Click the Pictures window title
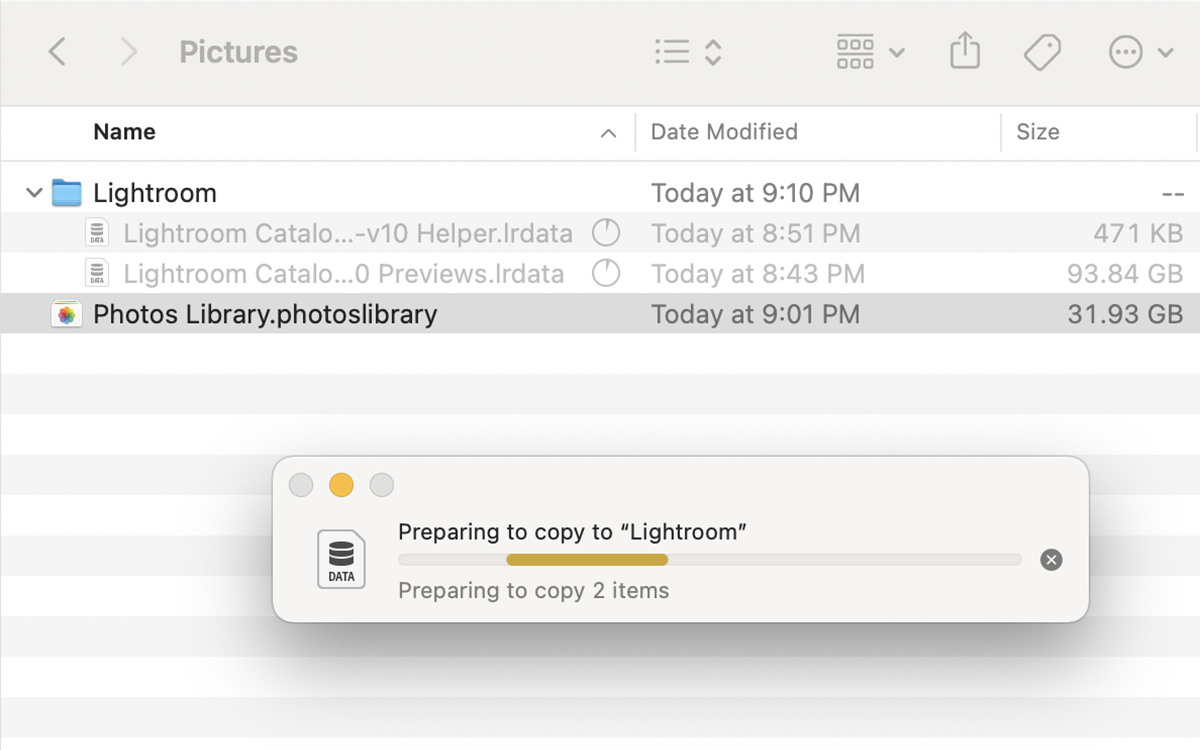Screen dimensions: 1200x750 (238, 52)
